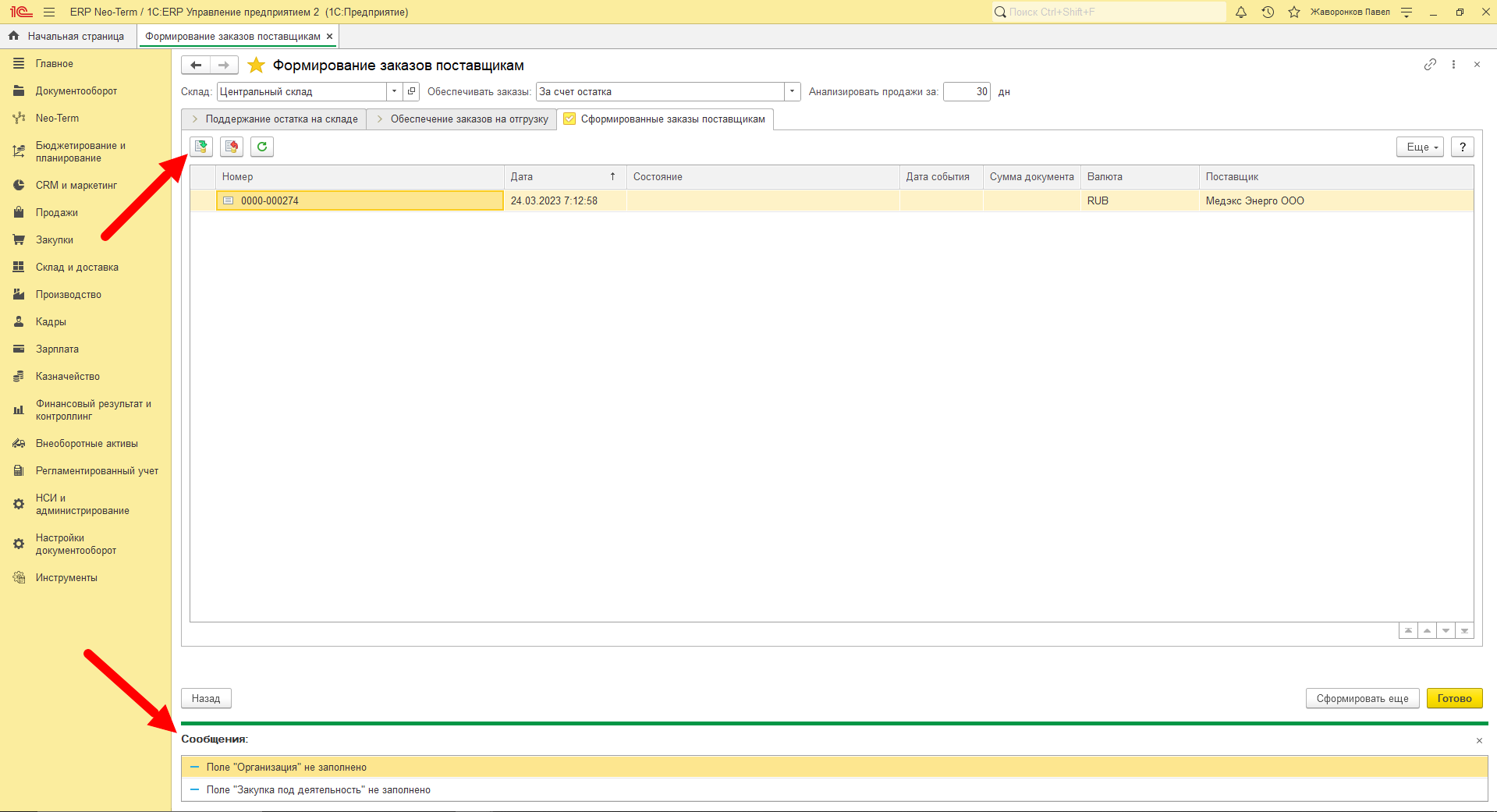Click the sales analysis days field
1497x812 pixels.
967,91
